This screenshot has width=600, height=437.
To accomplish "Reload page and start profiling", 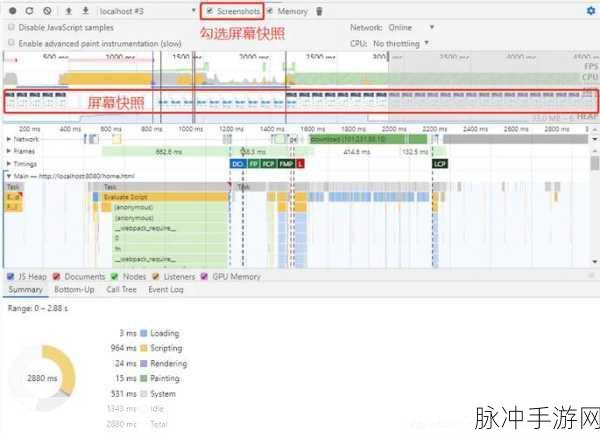I will 29,11.
